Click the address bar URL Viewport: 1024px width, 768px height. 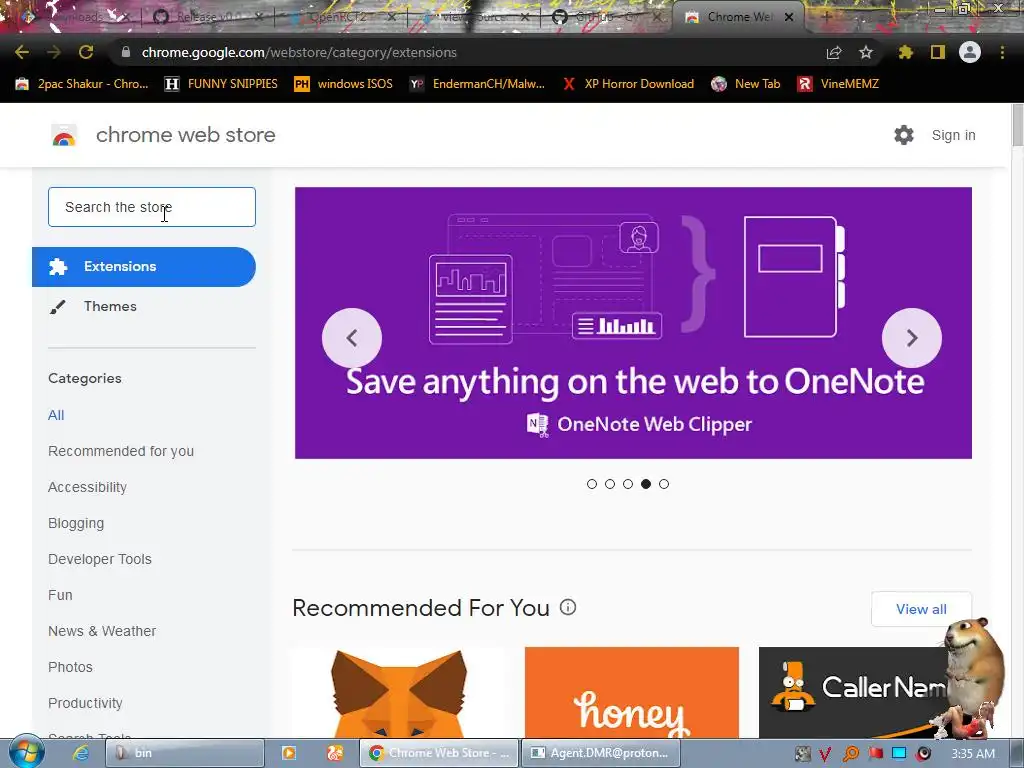click(299, 52)
